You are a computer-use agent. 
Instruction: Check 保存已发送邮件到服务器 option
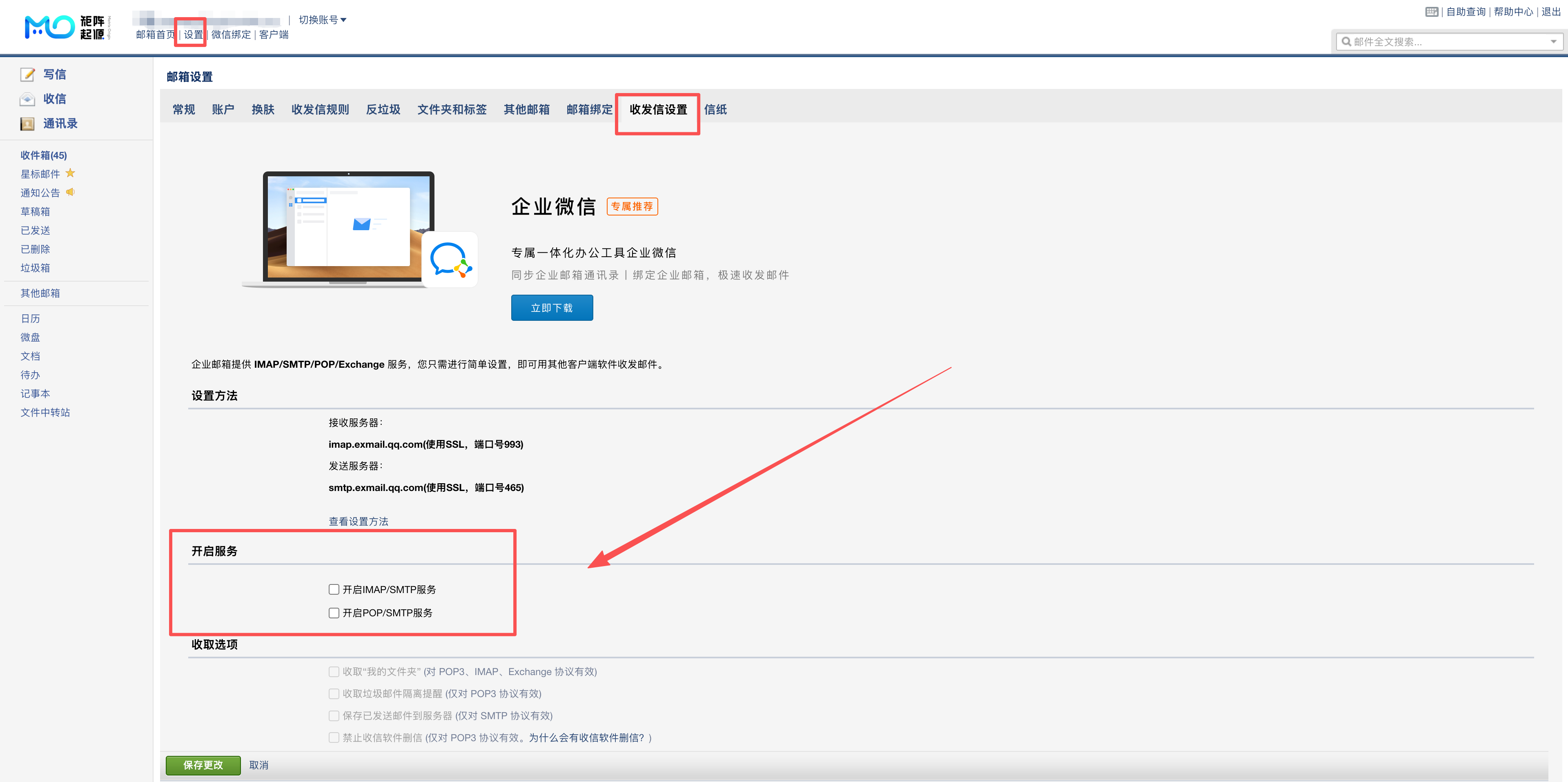click(334, 715)
